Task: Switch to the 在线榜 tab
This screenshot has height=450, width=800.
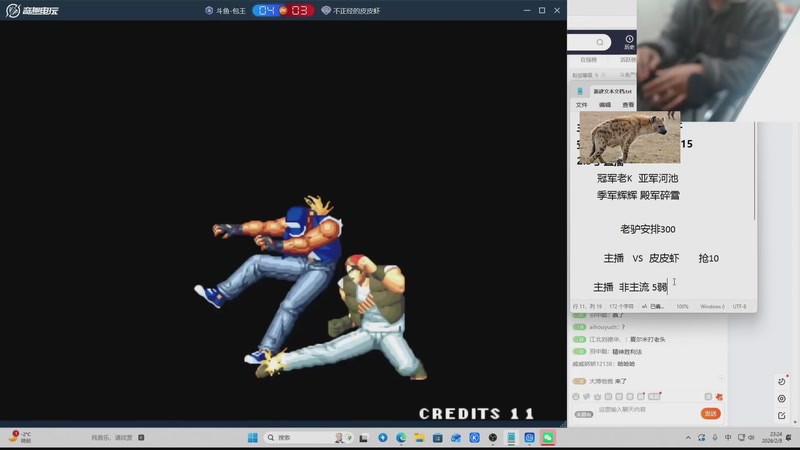Action: pos(588,60)
